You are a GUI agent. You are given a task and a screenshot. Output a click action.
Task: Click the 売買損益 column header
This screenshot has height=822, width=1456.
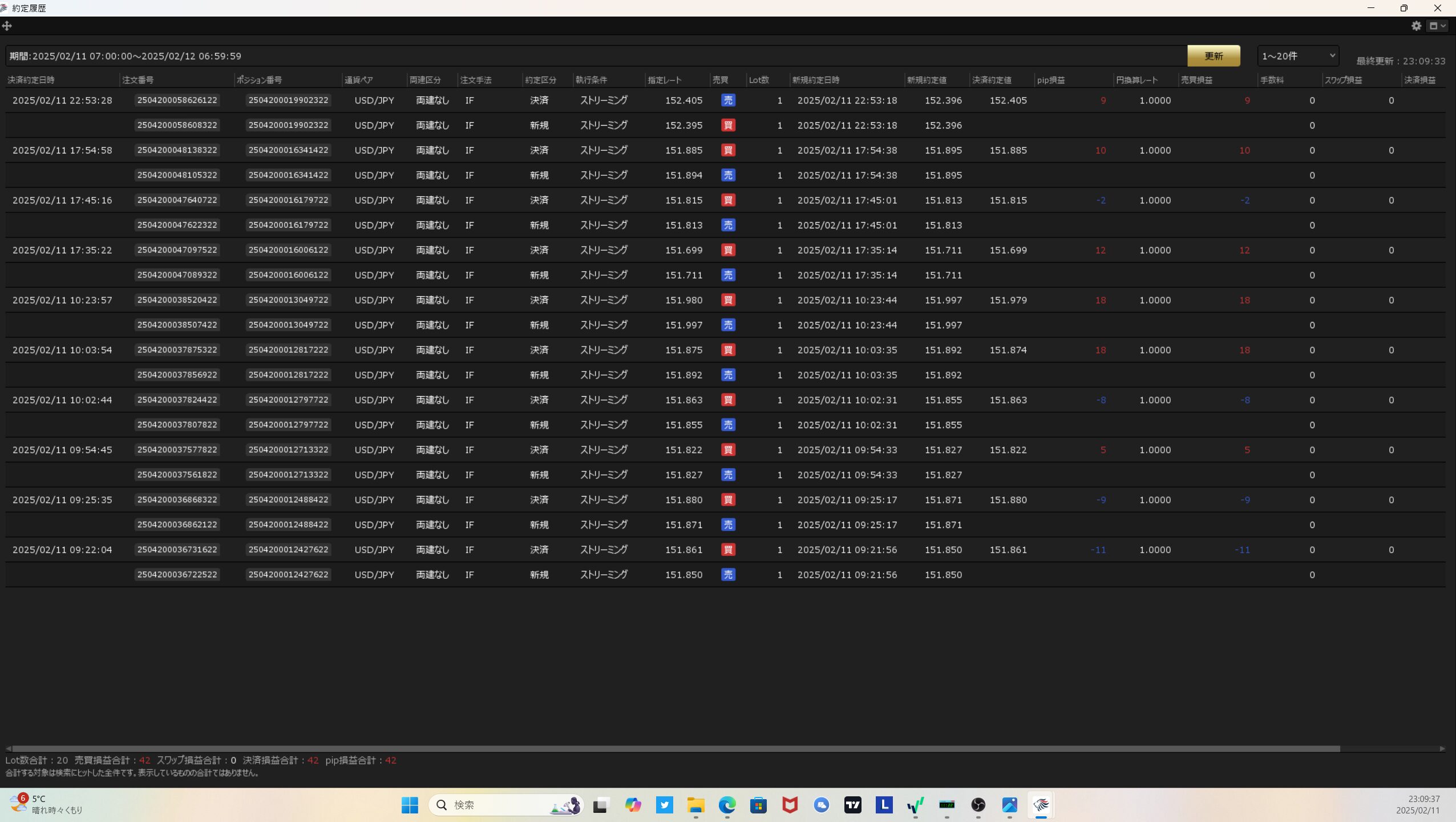pyautogui.click(x=1196, y=80)
